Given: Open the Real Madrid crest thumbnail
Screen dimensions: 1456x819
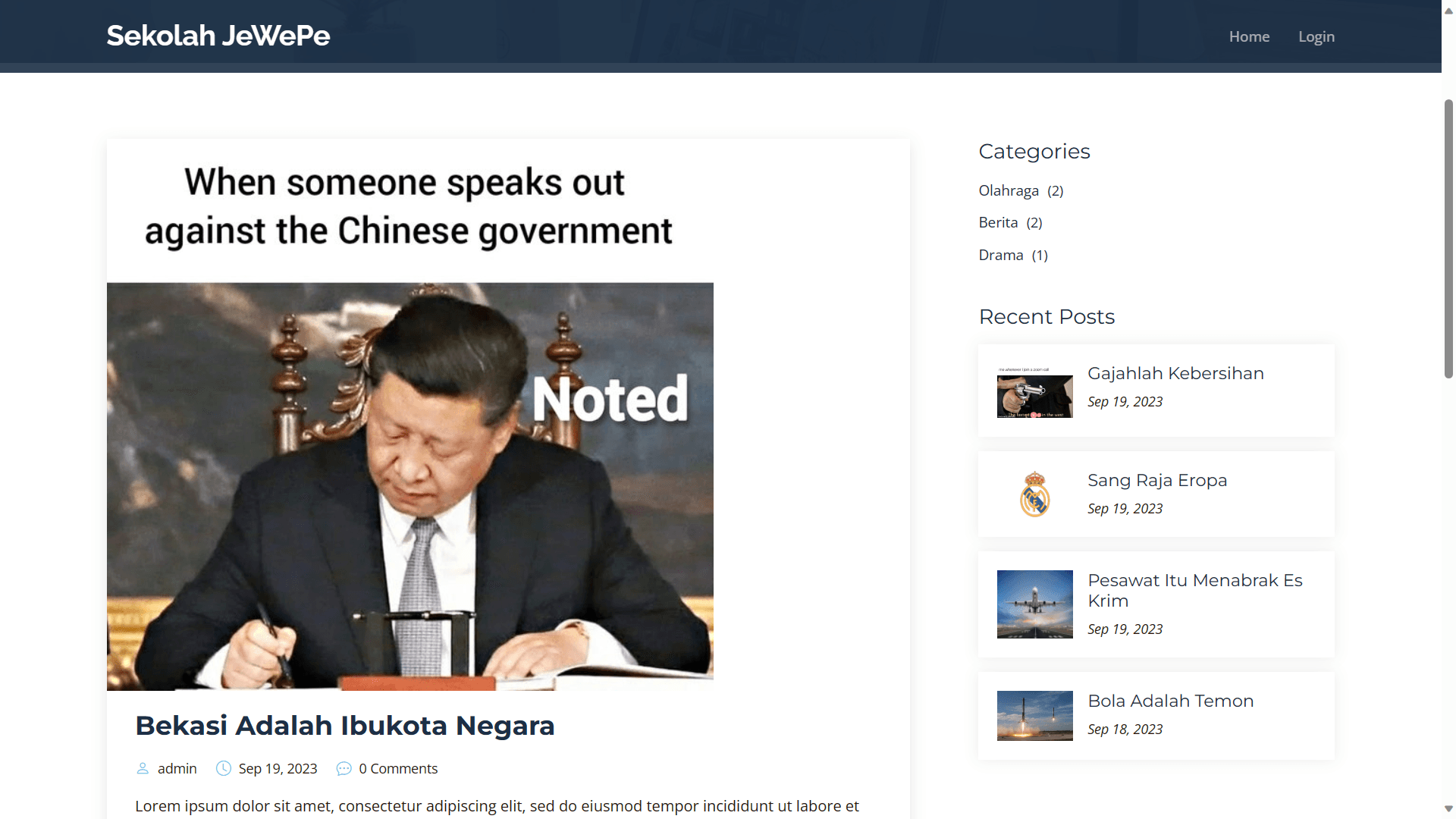Looking at the screenshot, I should 1034,494.
